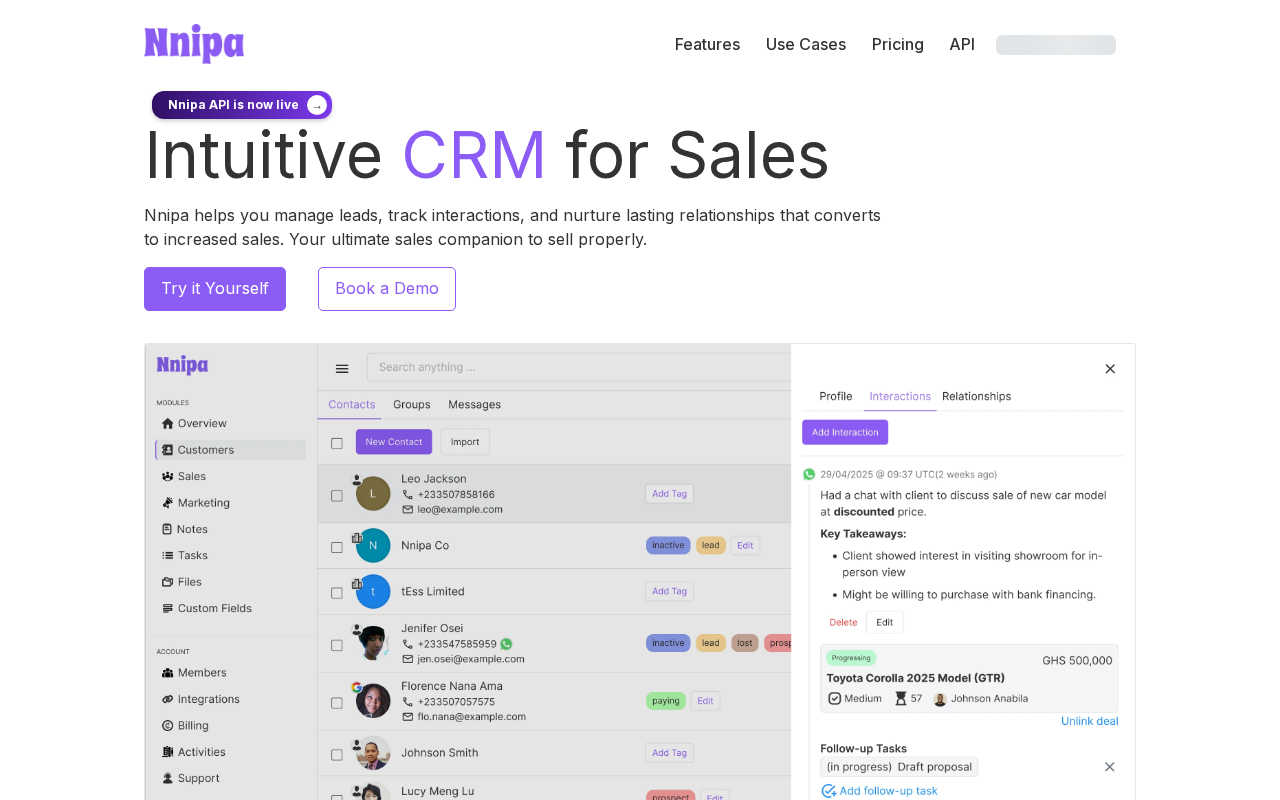Check the Johnson Smith row checkbox
Viewport: 1280px width, 800px height.
pos(337,755)
